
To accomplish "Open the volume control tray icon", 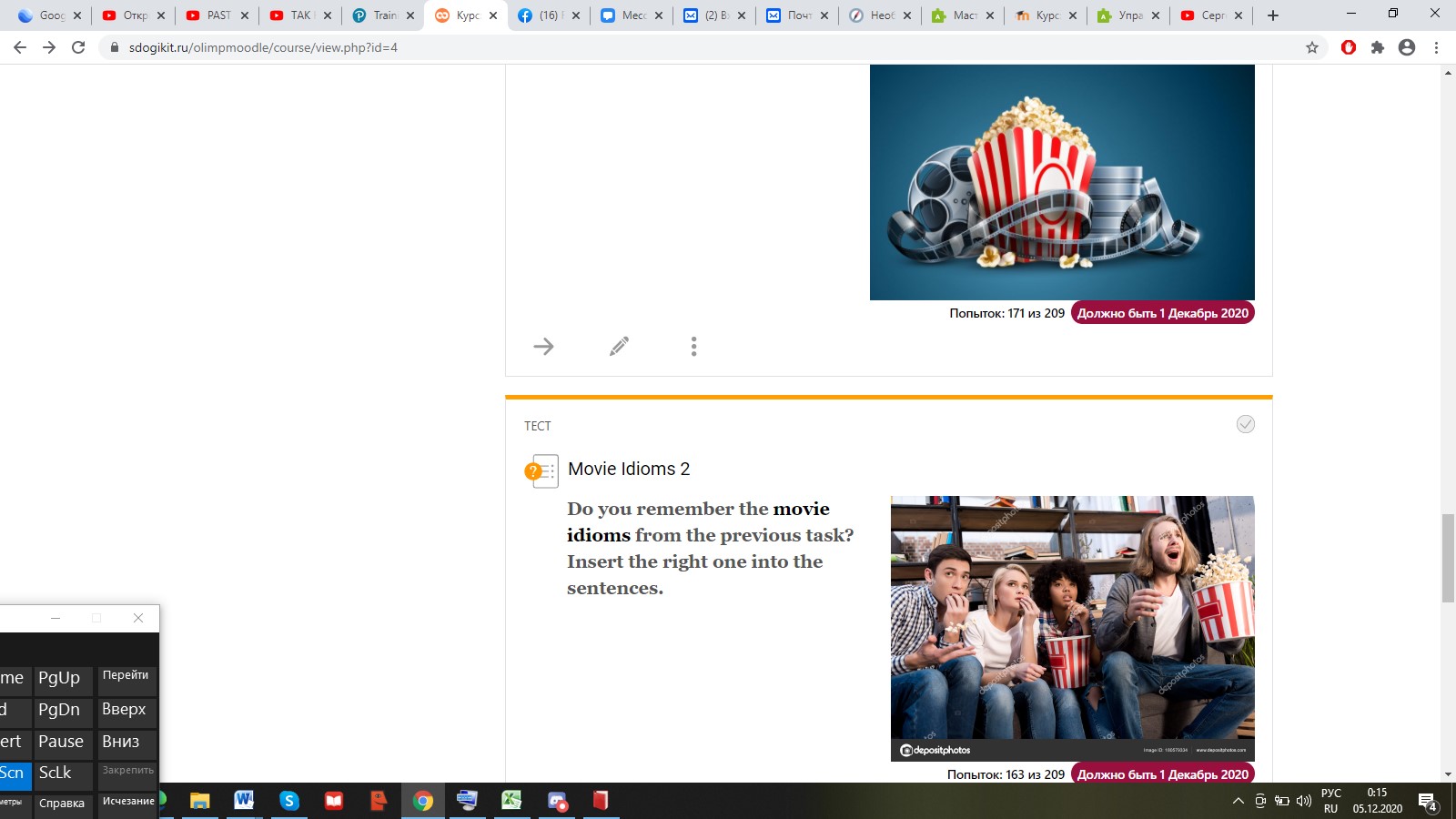I will [1304, 801].
